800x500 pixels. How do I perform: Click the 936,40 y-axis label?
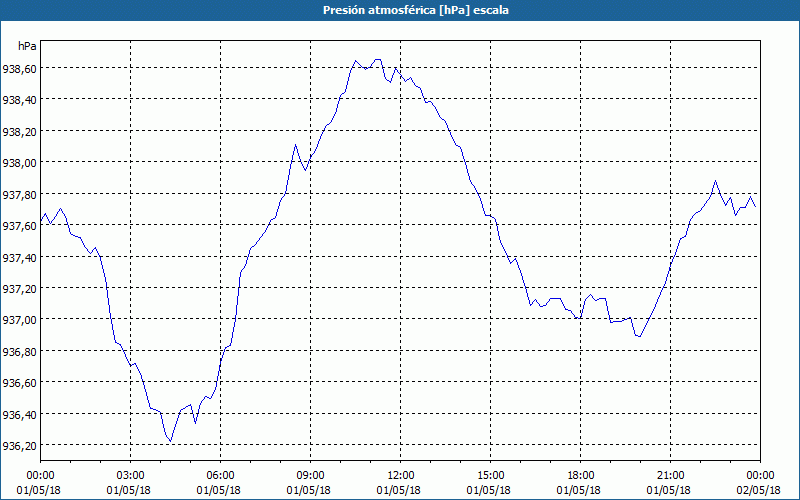[19, 414]
